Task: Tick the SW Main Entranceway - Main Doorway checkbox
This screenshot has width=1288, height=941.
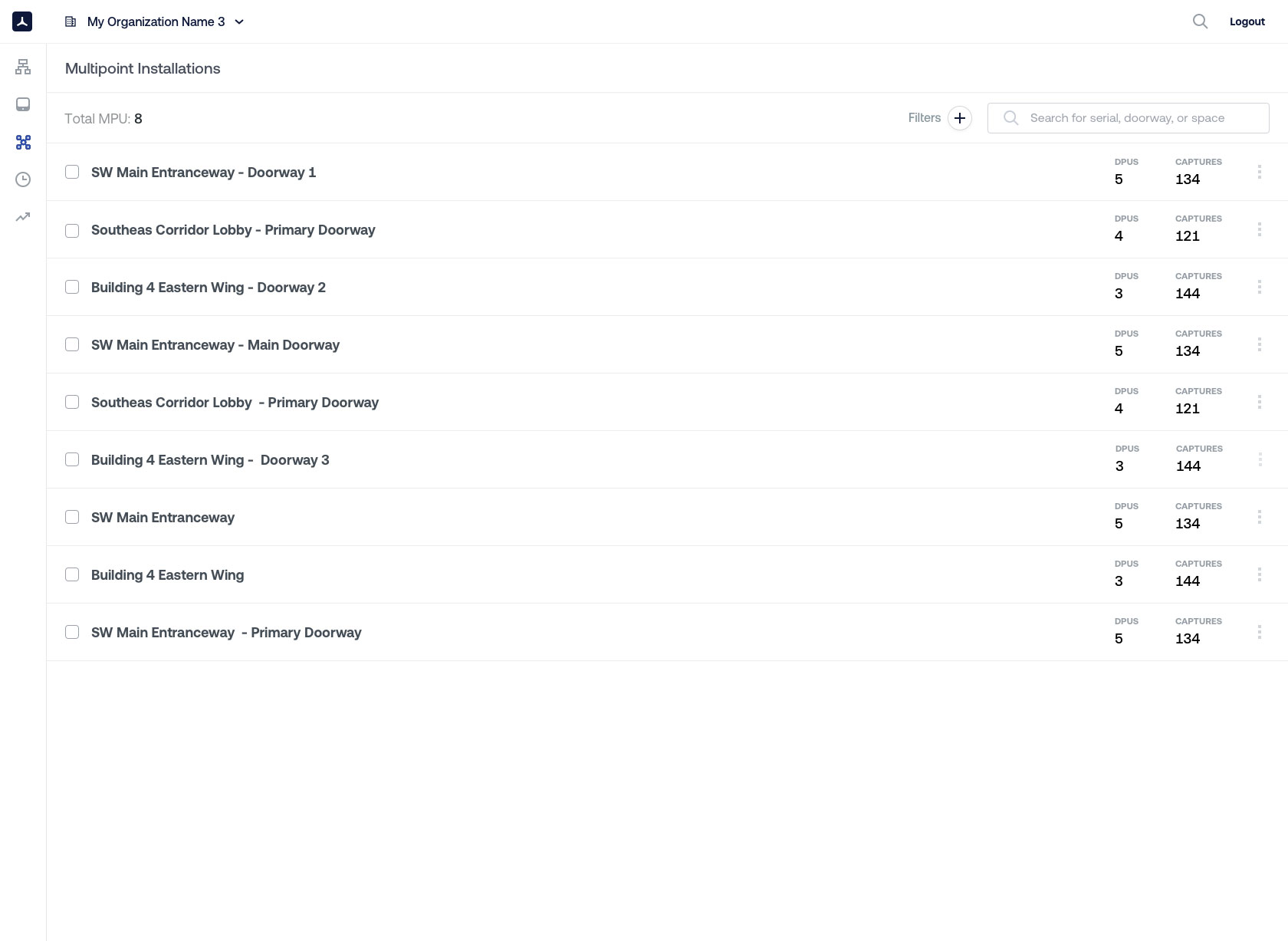Action: pyautogui.click(x=72, y=344)
